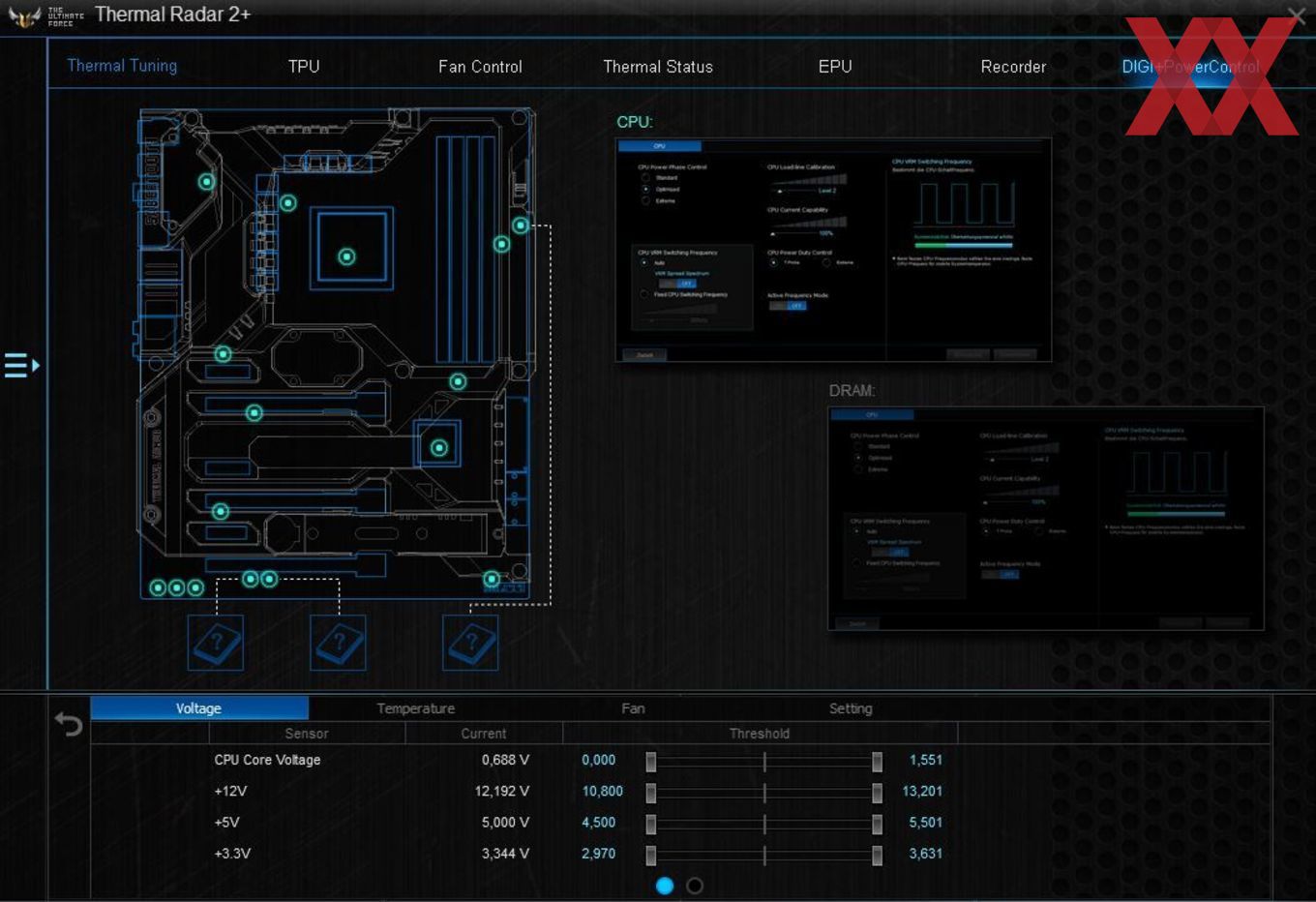
Task: Click the CPU Core Voltage lower threshold handle
Action: pyautogui.click(x=651, y=762)
